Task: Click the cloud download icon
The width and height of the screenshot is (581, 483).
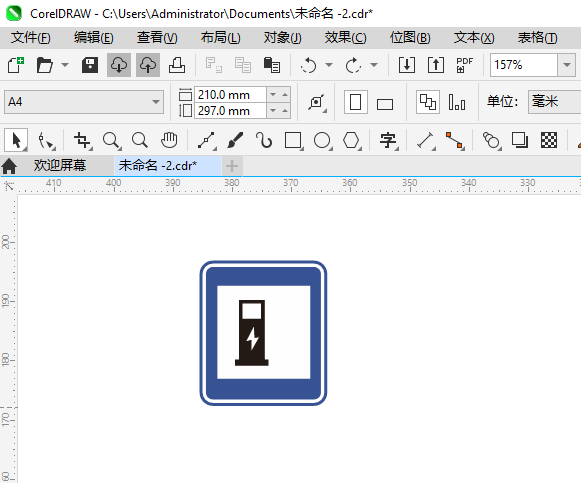Action: pos(119,65)
